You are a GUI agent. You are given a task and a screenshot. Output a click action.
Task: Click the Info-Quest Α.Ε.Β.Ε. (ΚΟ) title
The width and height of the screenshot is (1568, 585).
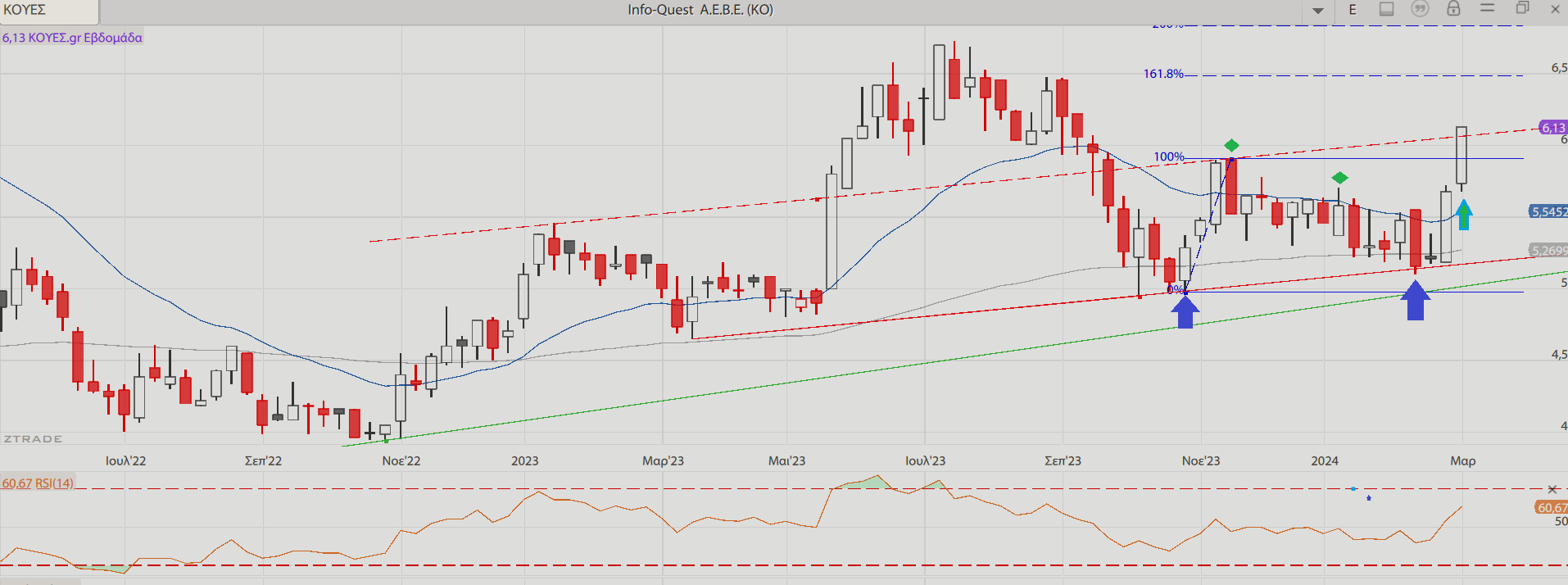click(700, 10)
